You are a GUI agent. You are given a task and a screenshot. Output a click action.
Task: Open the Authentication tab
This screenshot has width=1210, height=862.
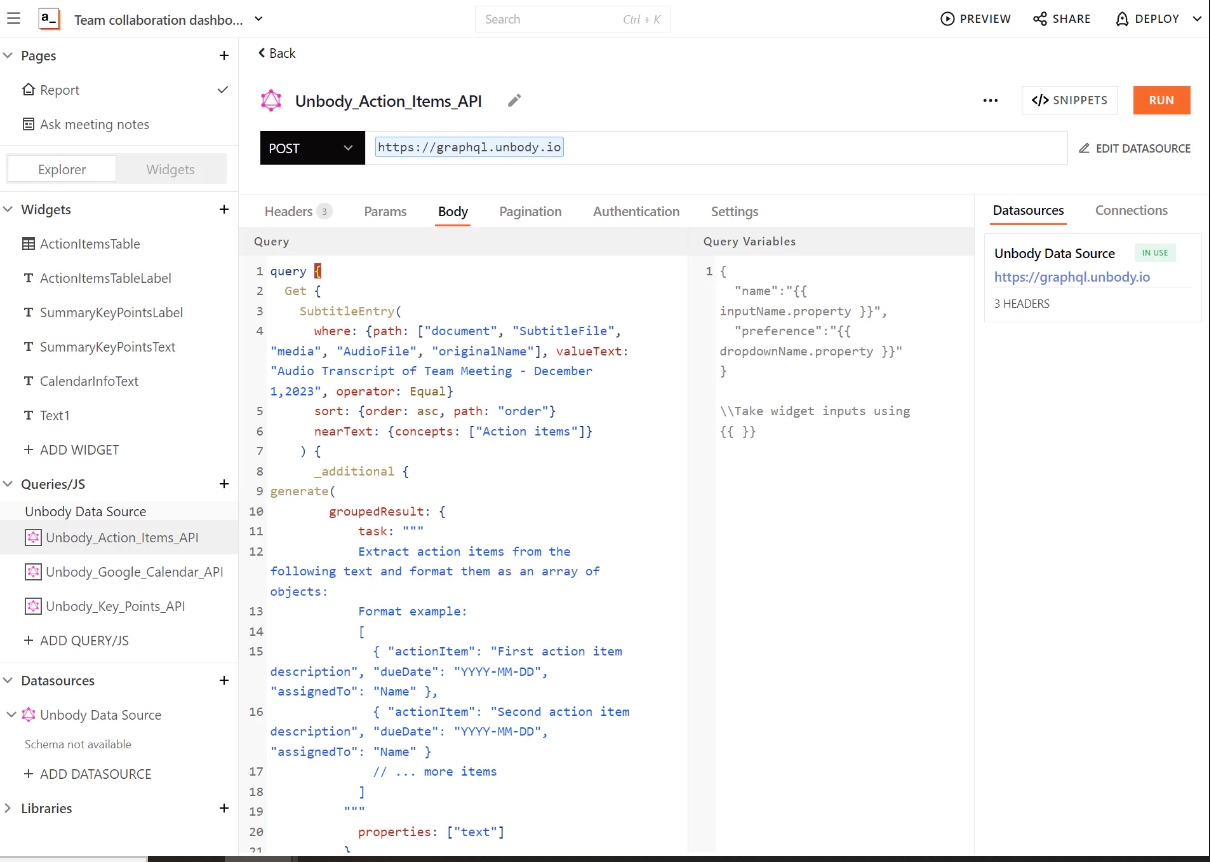click(x=636, y=211)
